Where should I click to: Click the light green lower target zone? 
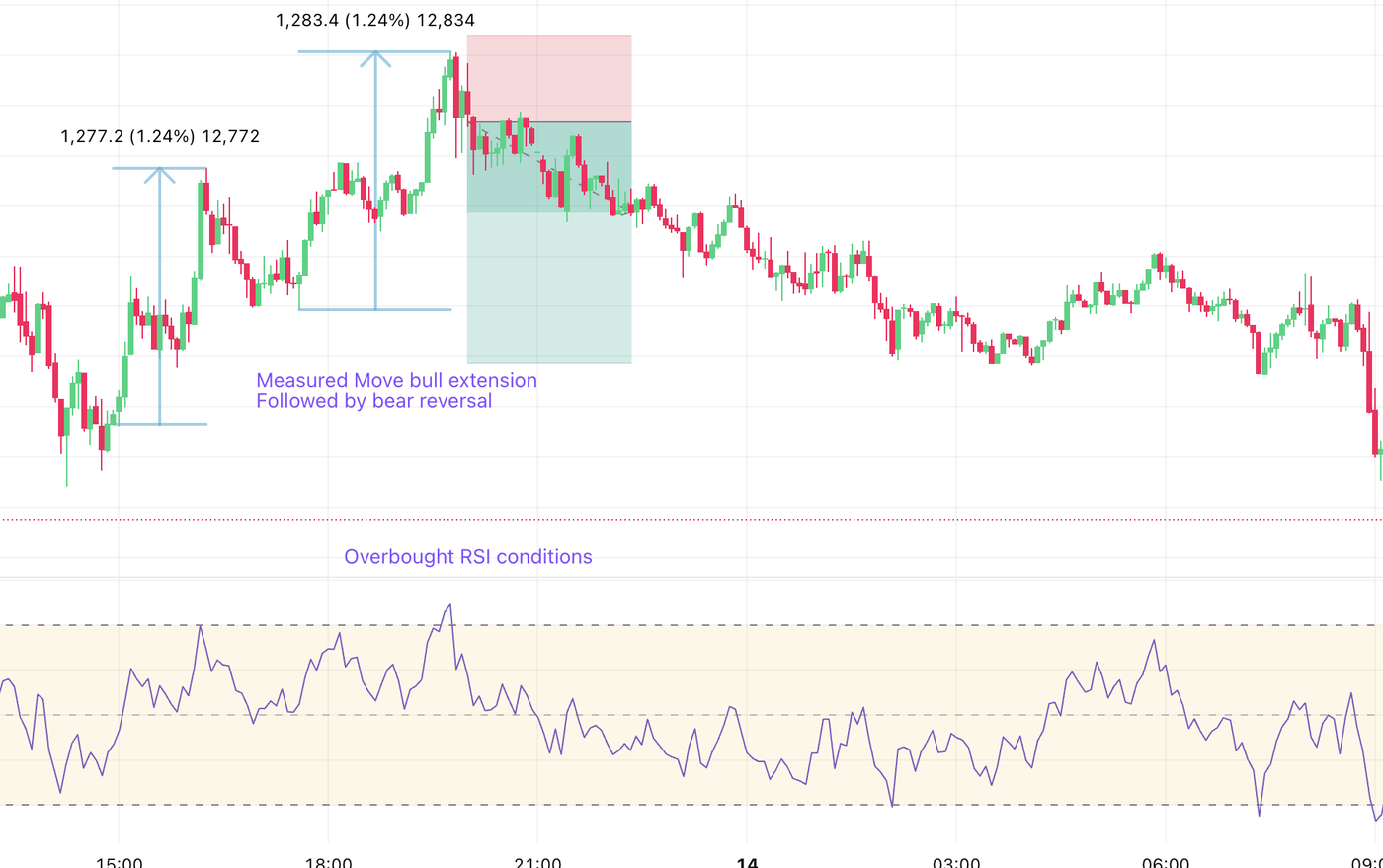click(549, 288)
